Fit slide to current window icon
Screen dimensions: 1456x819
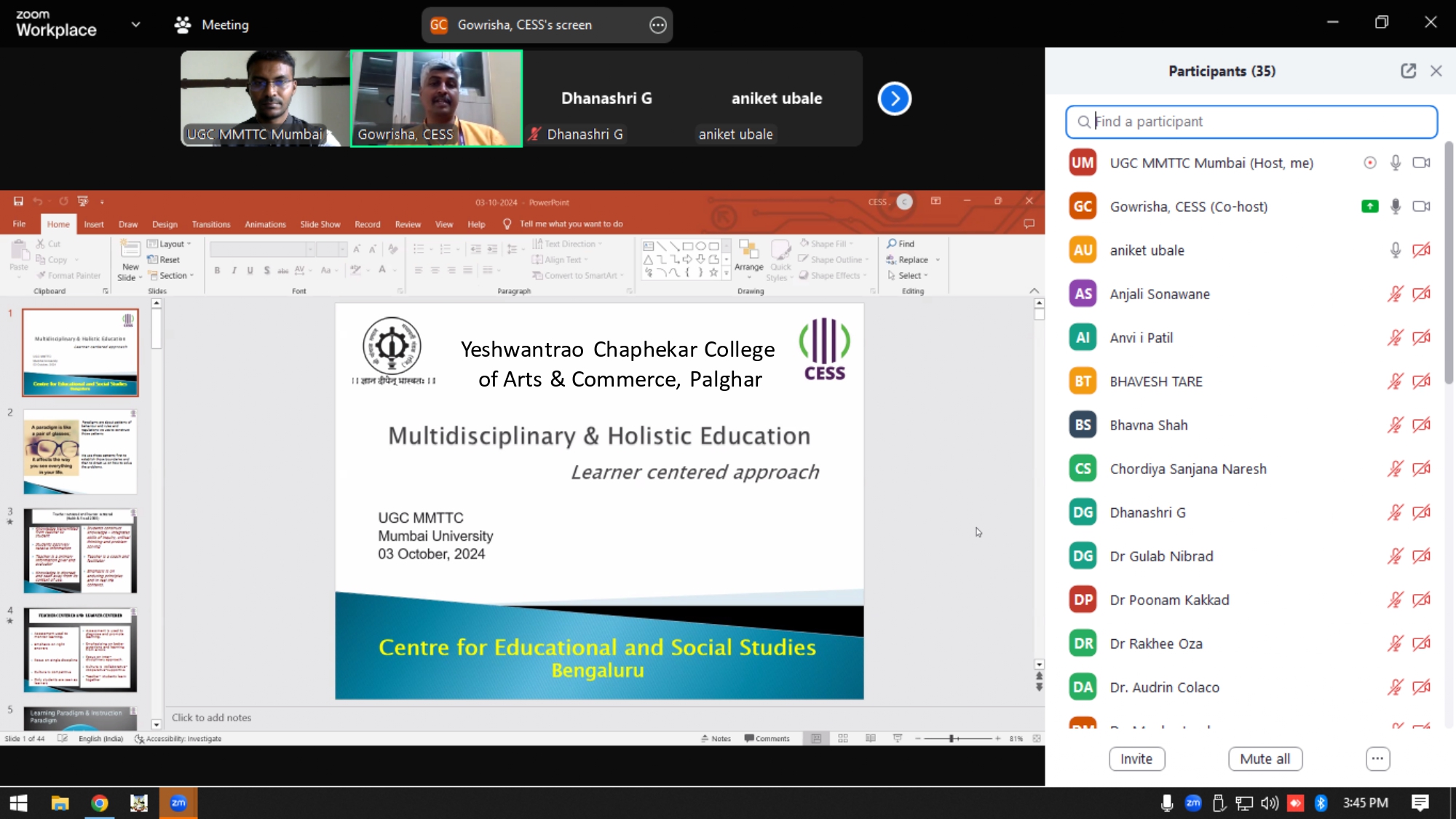click(1037, 738)
